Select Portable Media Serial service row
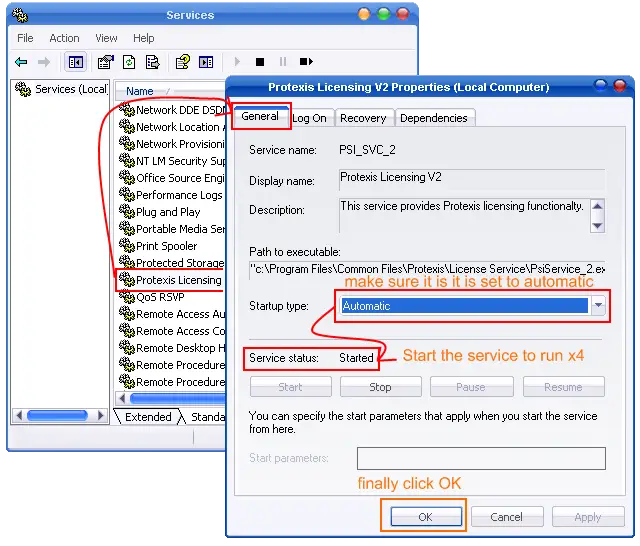The image size is (640, 546). pos(171,229)
